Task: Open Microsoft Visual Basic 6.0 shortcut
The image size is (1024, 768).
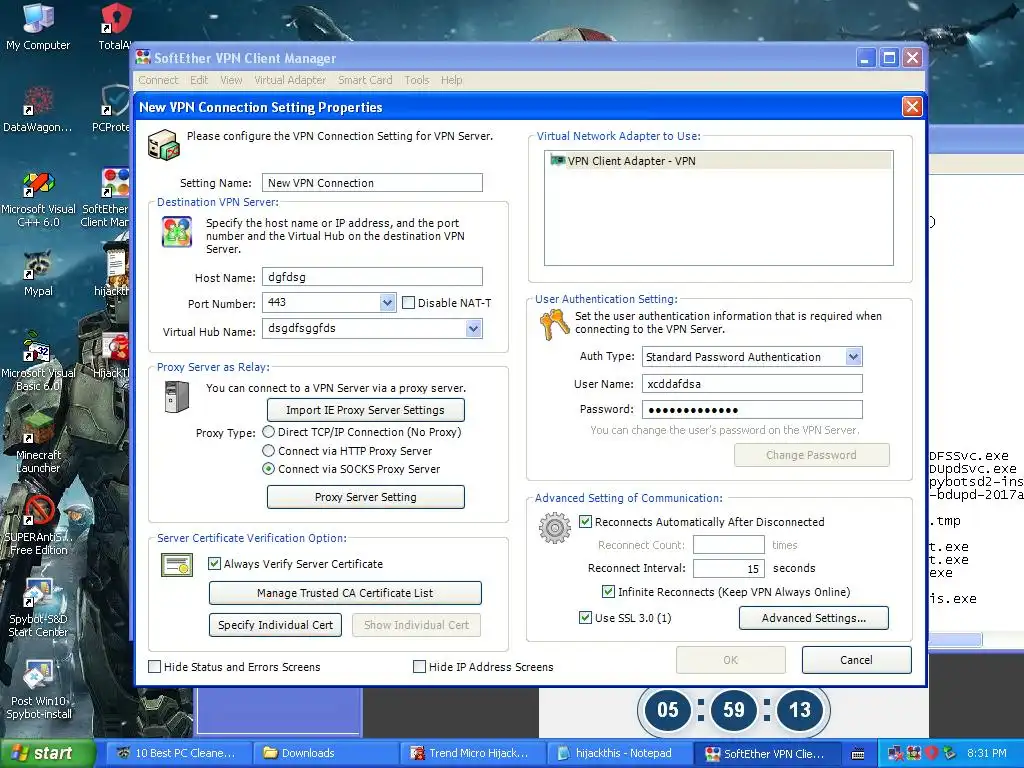Action: pos(38,362)
